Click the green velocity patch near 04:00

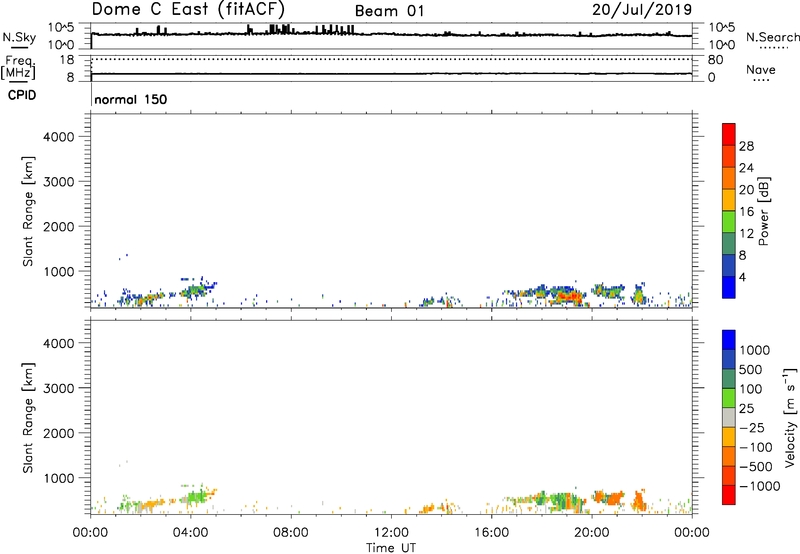(195, 497)
